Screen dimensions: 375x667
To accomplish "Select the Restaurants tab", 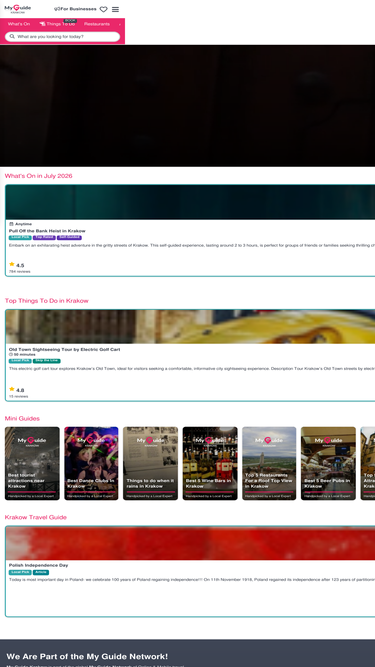I will 97,24.
